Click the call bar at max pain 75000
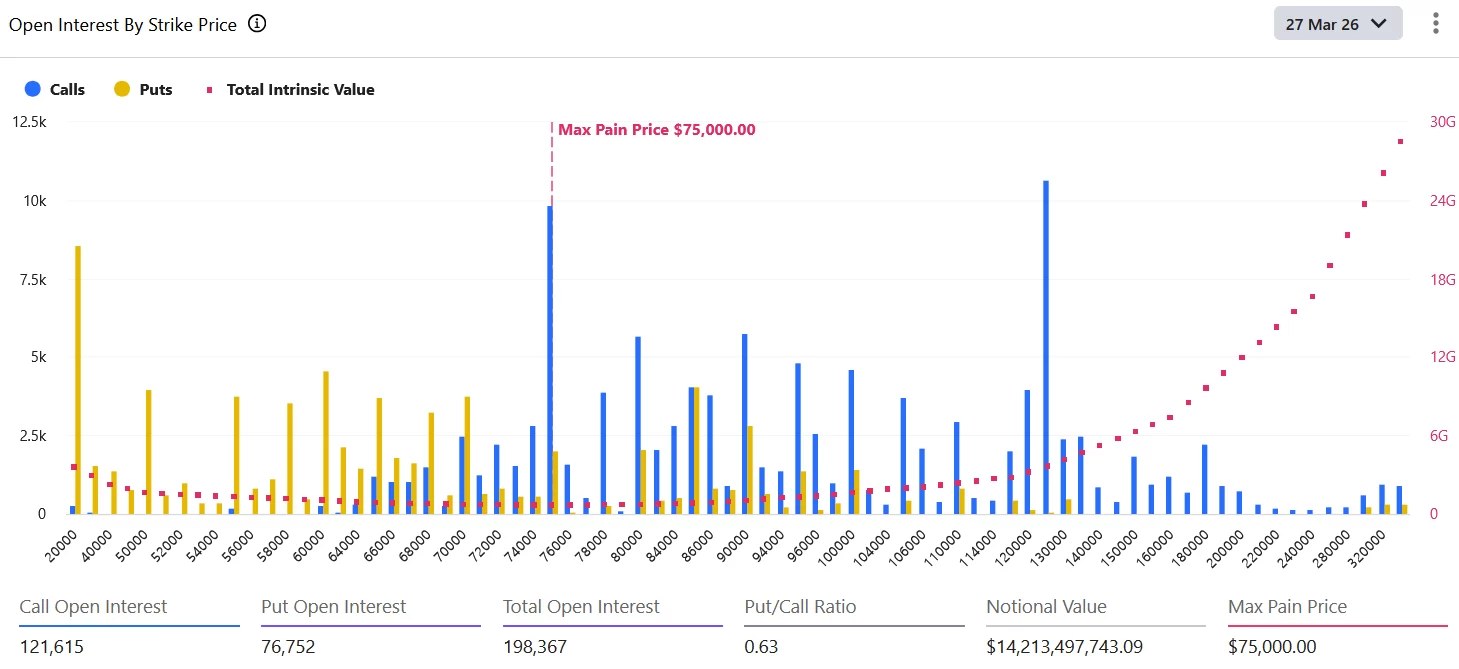This screenshot has height=669, width=1459. [550, 360]
